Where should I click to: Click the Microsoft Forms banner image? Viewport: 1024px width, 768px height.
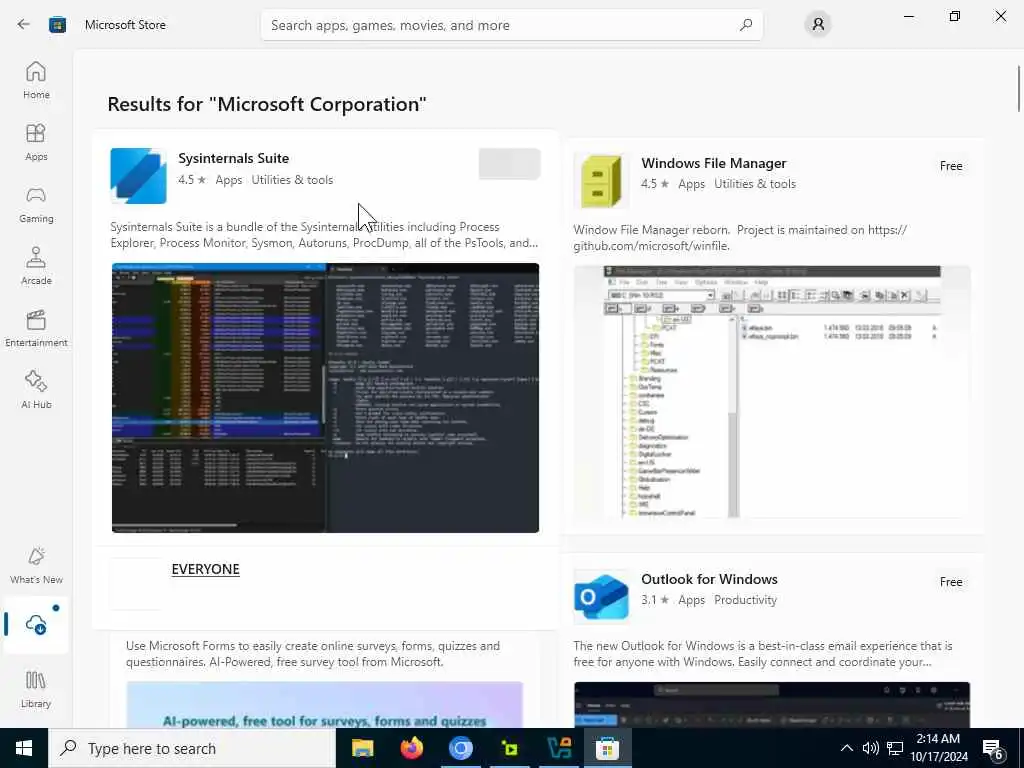[x=325, y=705]
